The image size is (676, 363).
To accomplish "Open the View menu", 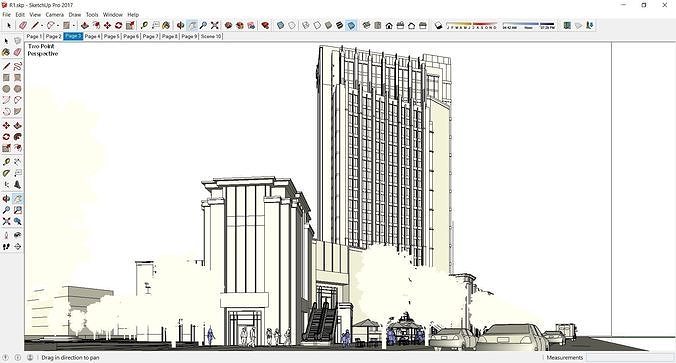I will pyautogui.click(x=35, y=14).
